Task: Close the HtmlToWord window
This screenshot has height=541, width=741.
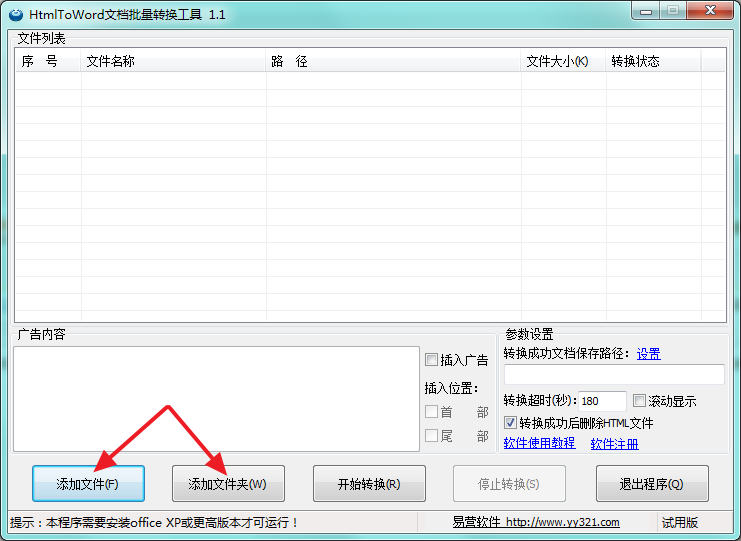Action: 710,11
